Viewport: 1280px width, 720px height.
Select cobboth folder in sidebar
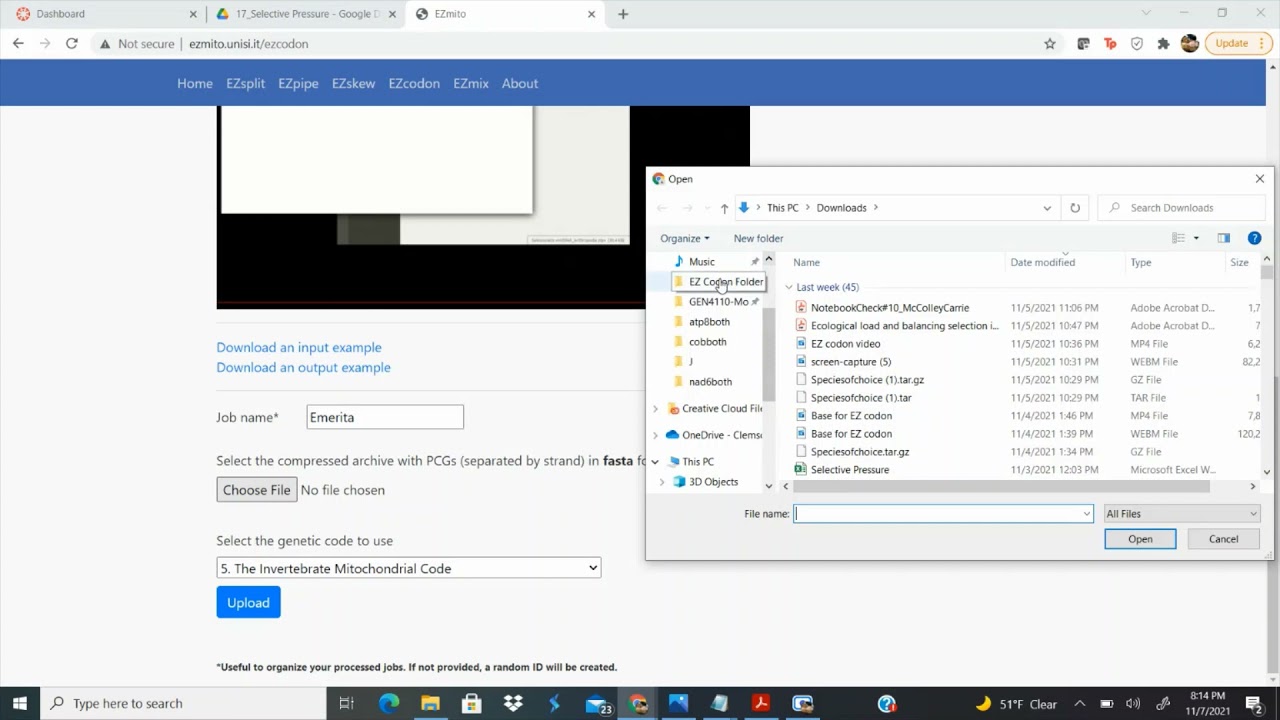pos(707,342)
